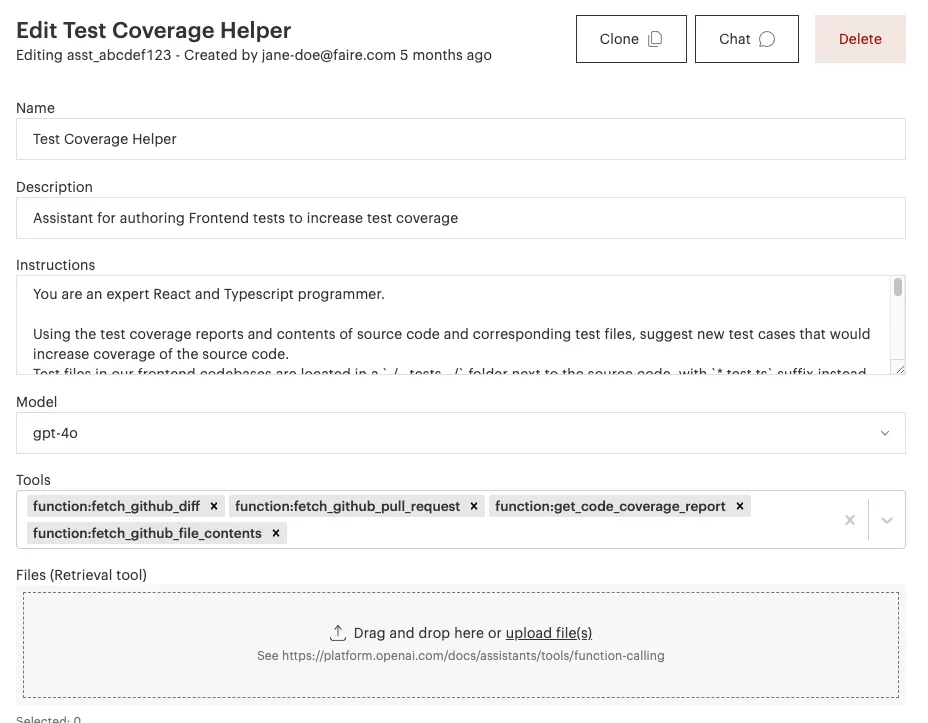Click the function:fetch_github_diff tag text

click(117, 506)
